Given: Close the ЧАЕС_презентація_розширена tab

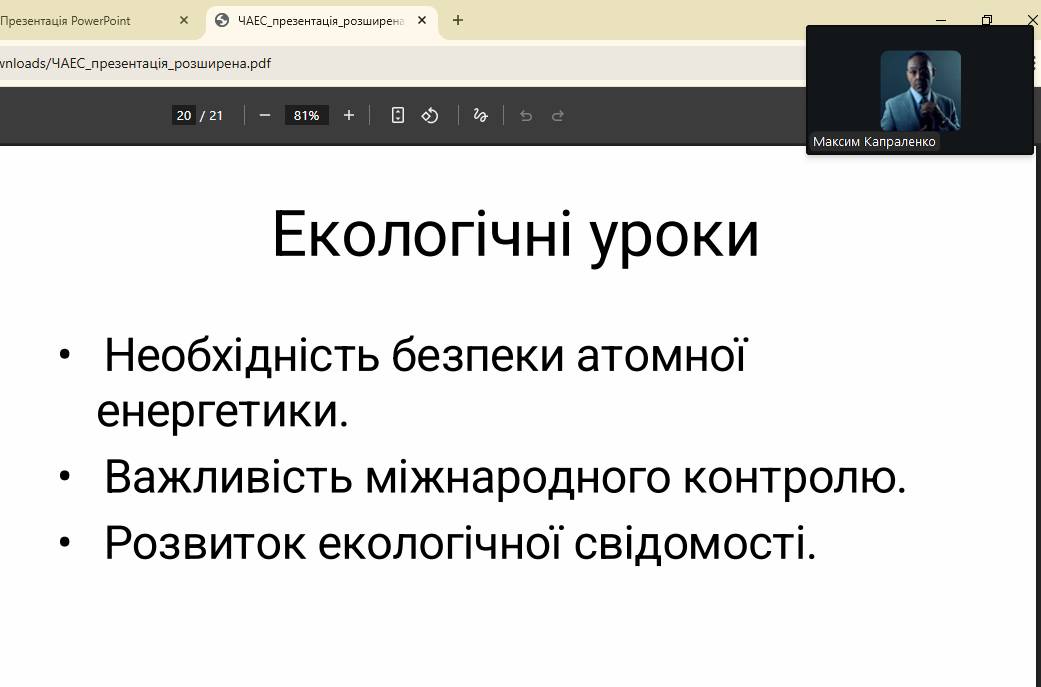Looking at the screenshot, I should [422, 20].
